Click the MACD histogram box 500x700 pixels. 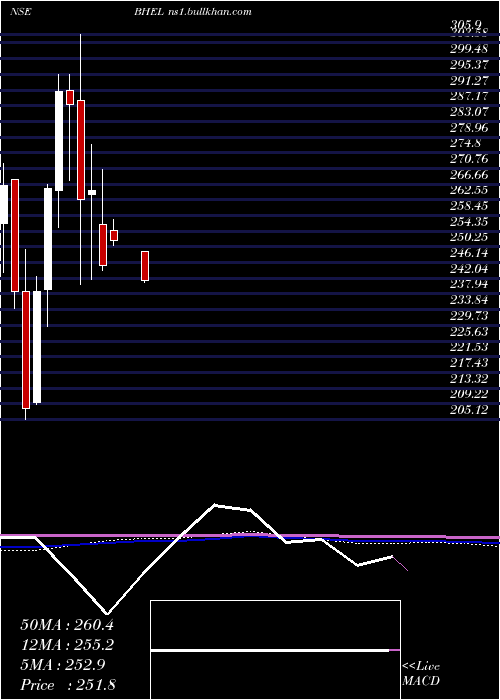(275, 650)
